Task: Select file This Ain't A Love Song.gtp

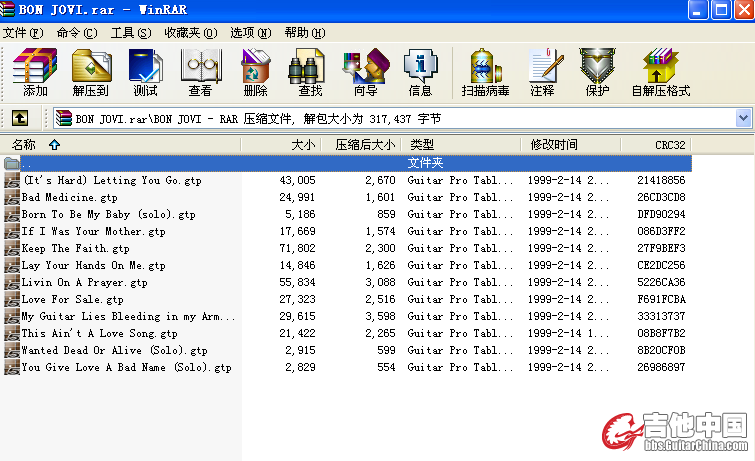Action: pos(99,333)
